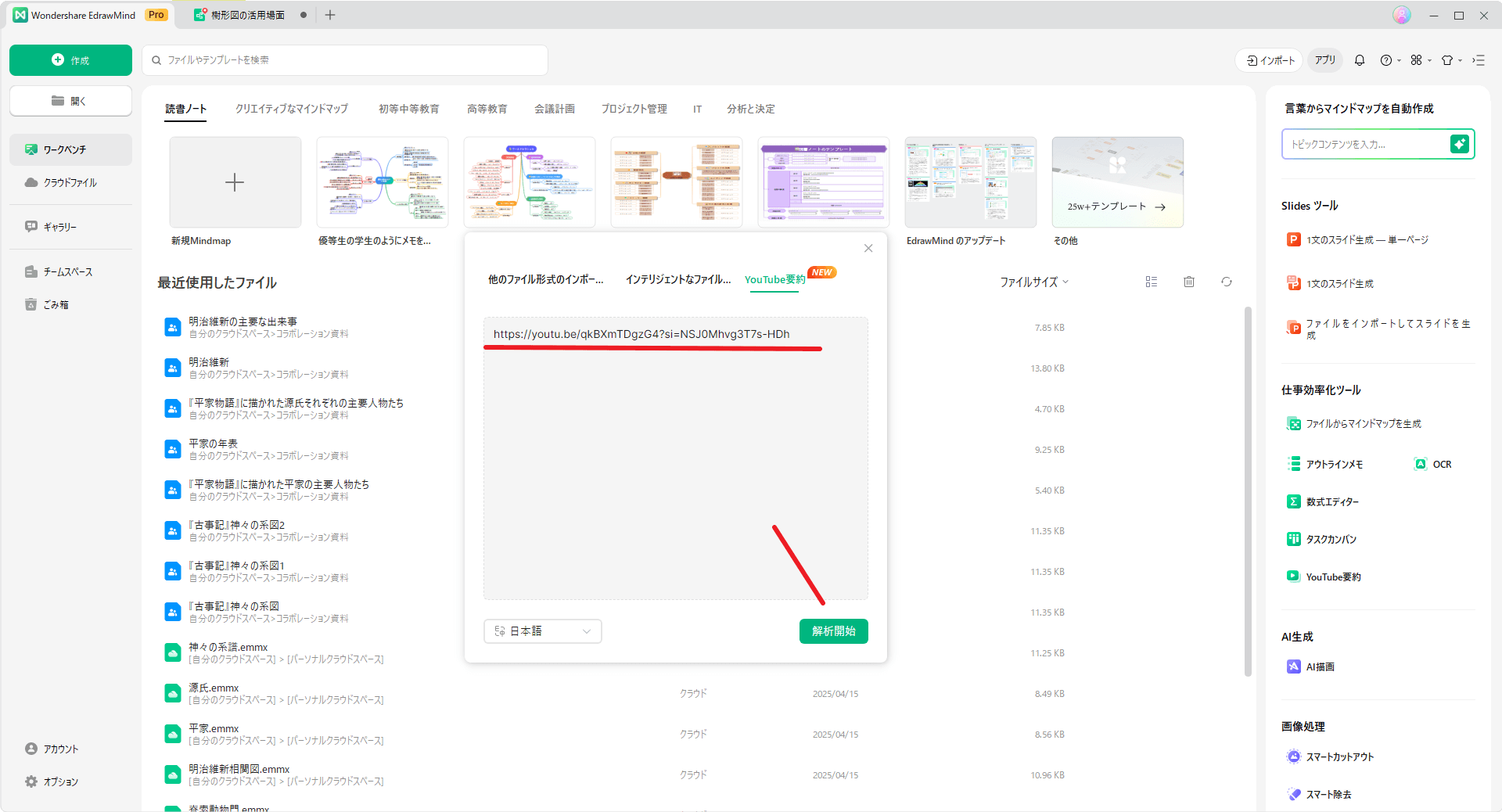This screenshot has height=812, width=1502.
Task: Open ファイルからマインドマップを生成 tool
Action: pyautogui.click(x=1354, y=424)
